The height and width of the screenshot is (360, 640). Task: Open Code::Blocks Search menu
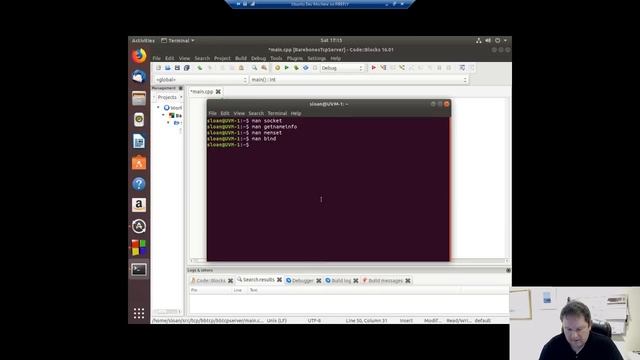(x=202, y=58)
